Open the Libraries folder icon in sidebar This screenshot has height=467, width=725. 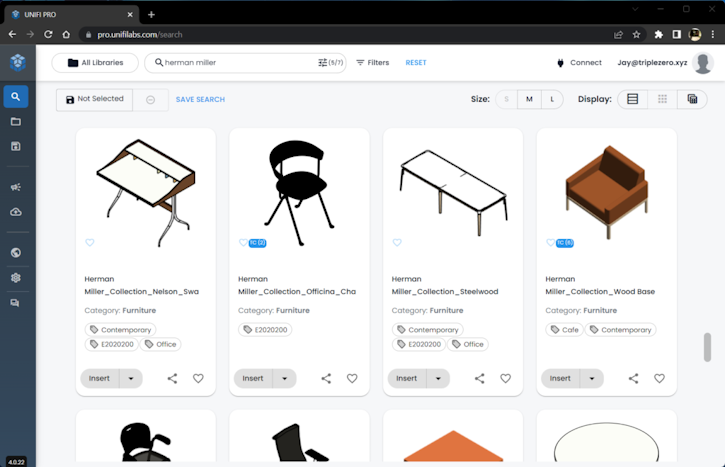tap(16, 122)
